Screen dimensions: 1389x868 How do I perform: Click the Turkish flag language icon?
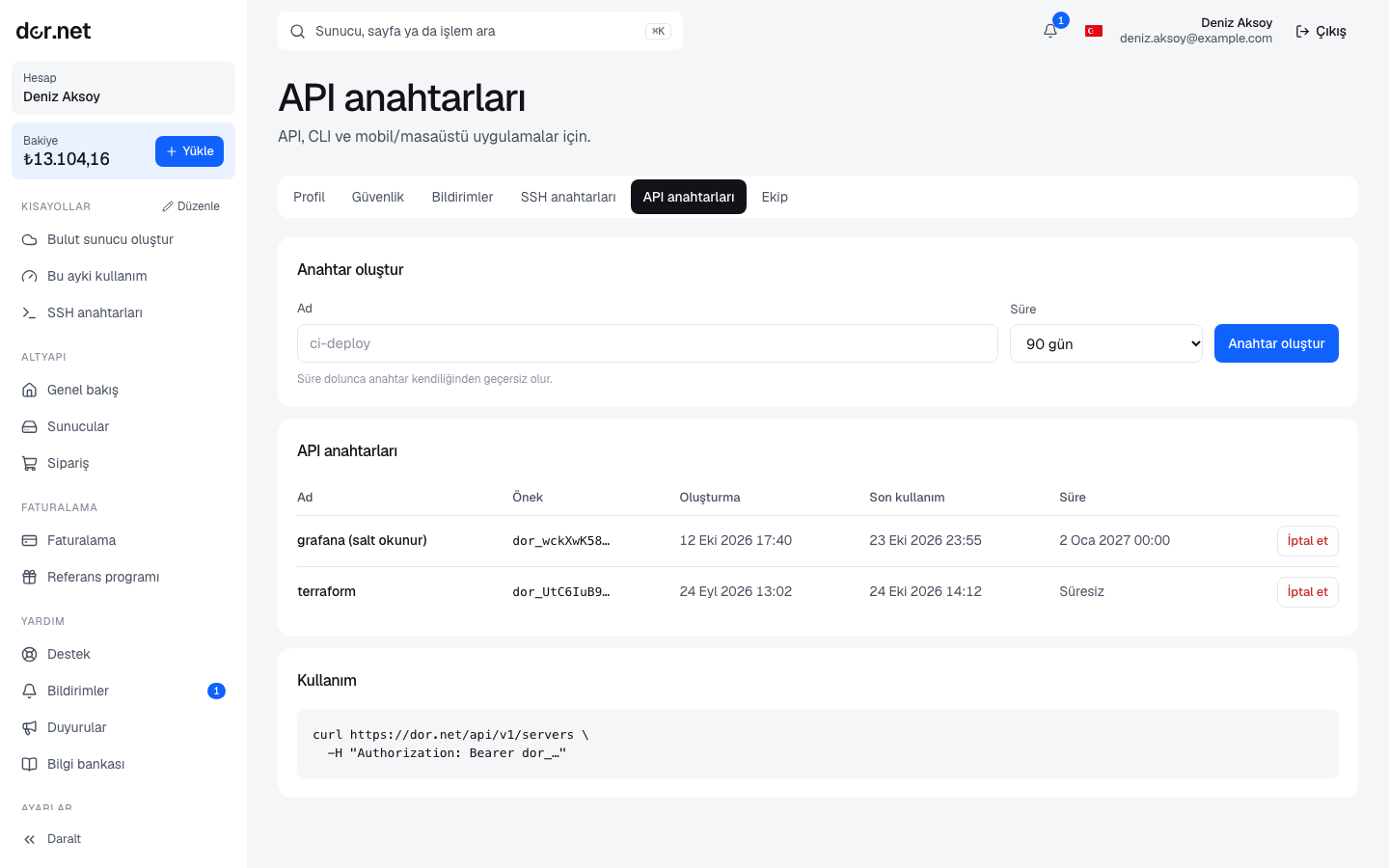pyautogui.click(x=1094, y=31)
